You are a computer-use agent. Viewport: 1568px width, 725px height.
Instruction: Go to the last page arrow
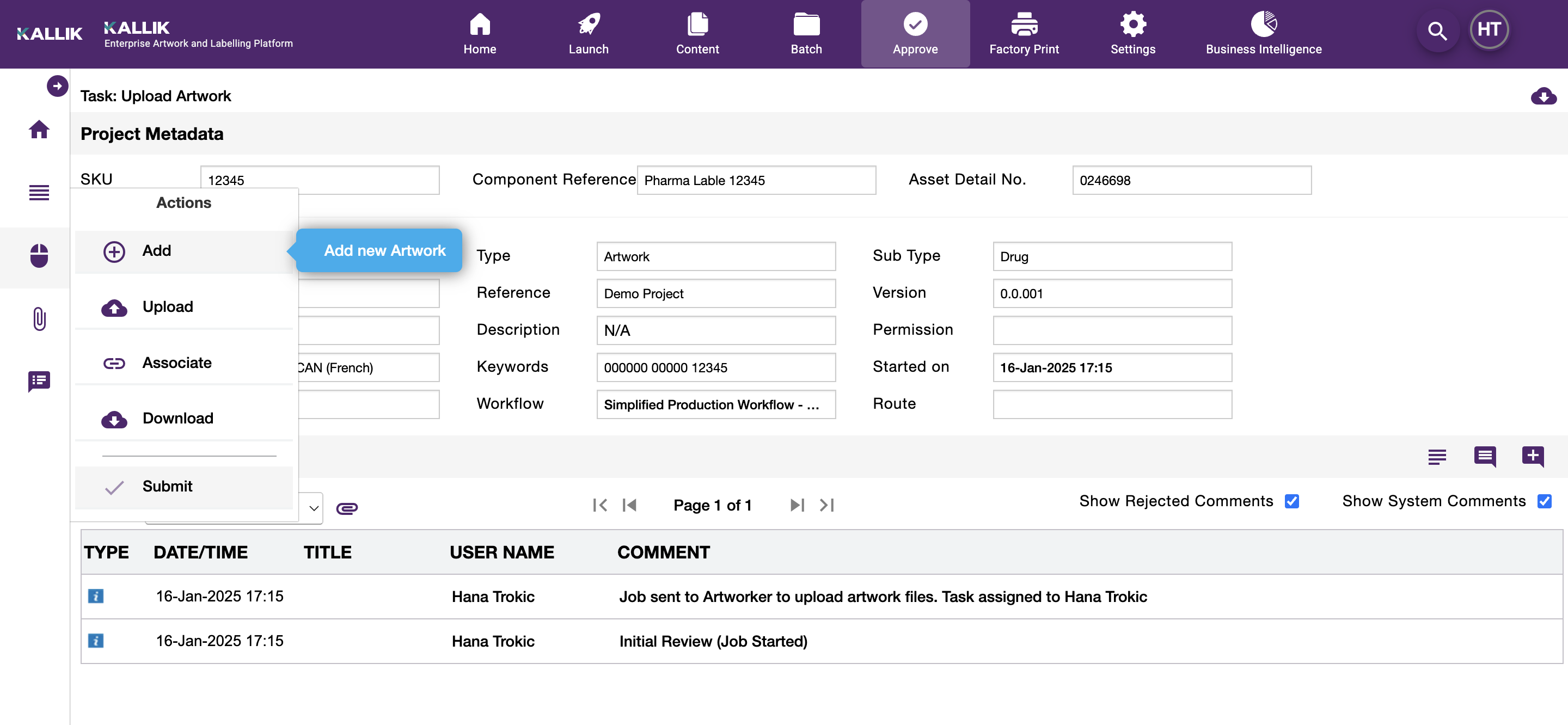826,505
